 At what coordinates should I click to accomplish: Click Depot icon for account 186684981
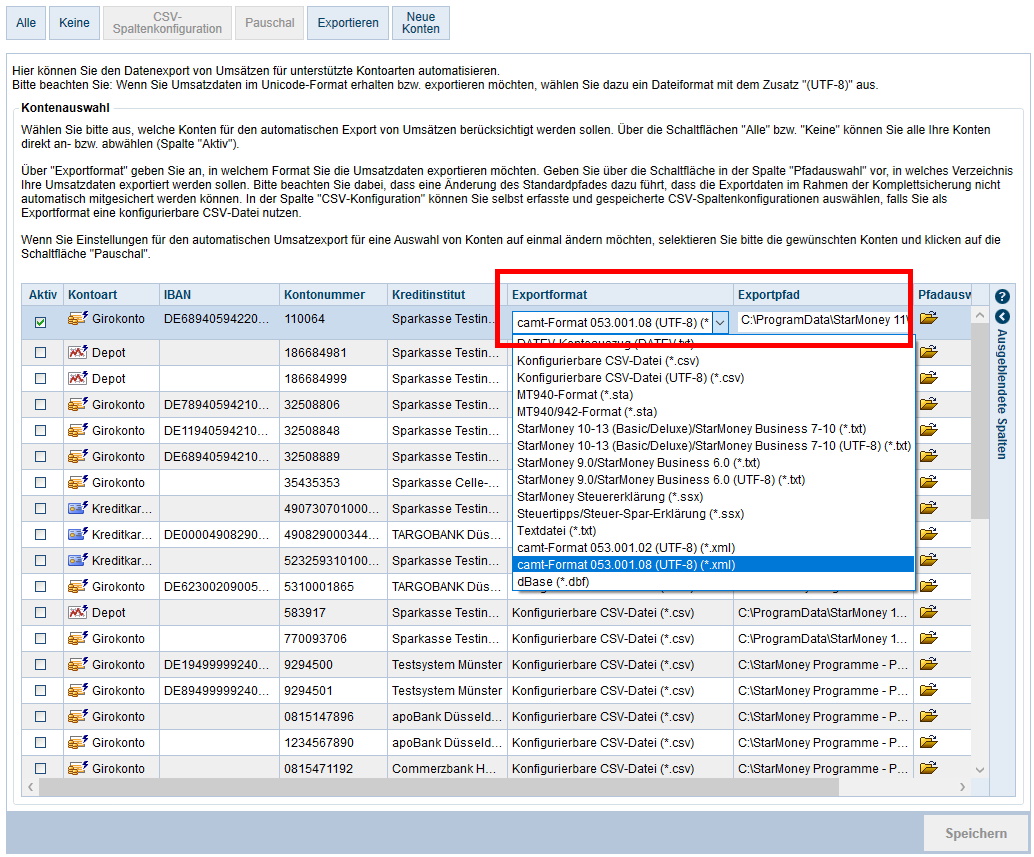(x=78, y=352)
